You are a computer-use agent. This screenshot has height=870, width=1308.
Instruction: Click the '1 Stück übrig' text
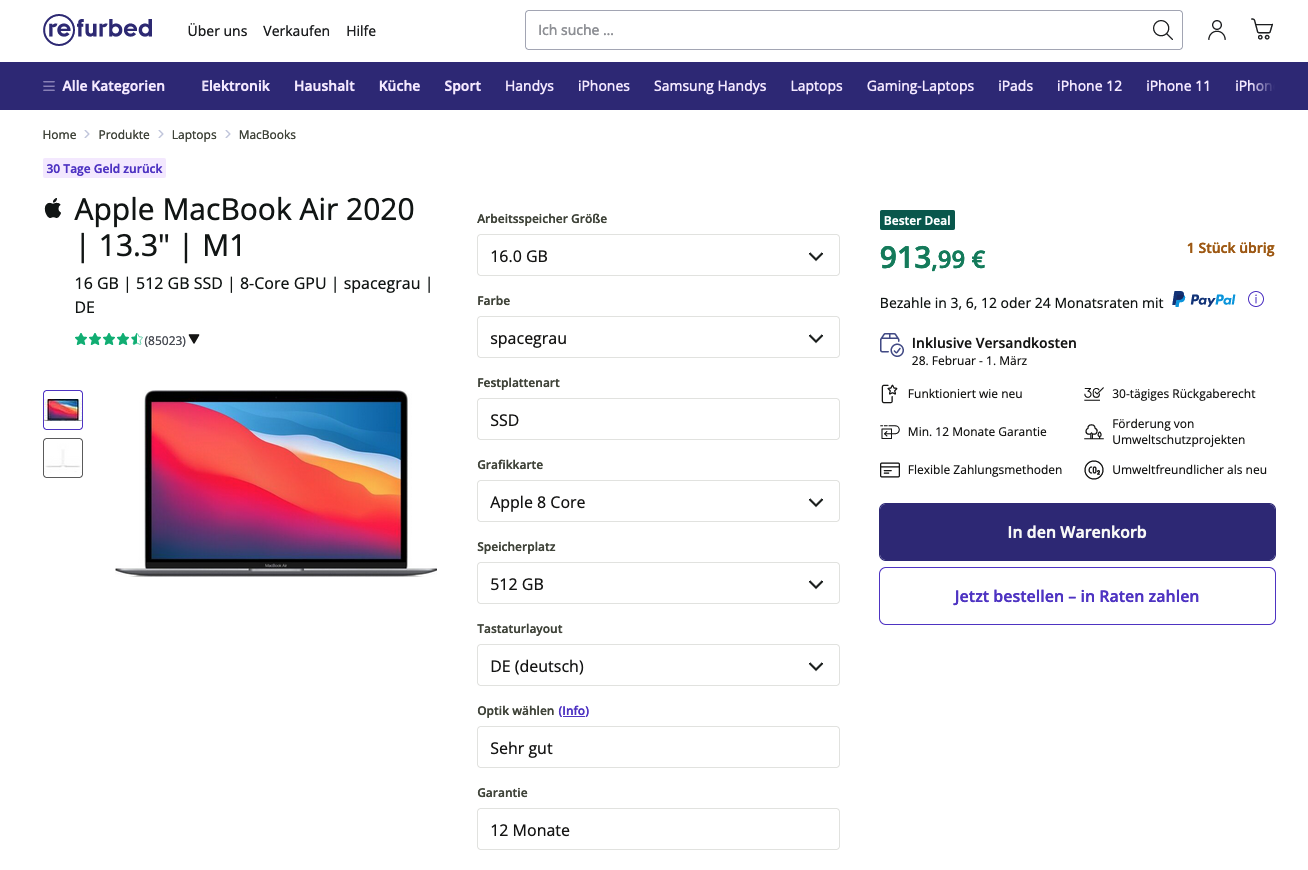click(x=1230, y=248)
